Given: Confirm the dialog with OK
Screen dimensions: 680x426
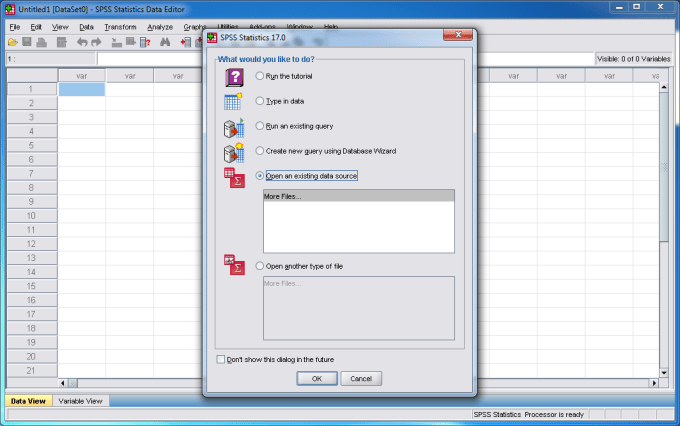Looking at the screenshot, I should tap(317, 378).
